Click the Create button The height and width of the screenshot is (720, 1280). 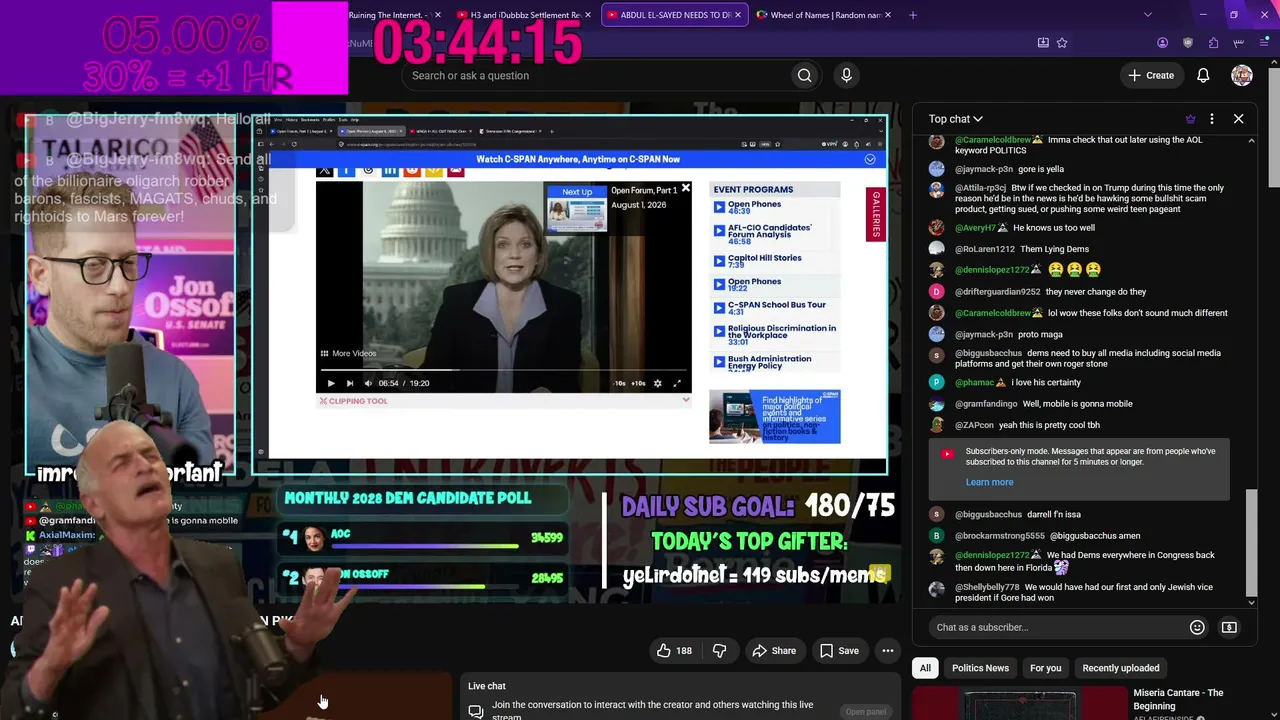1150,75
